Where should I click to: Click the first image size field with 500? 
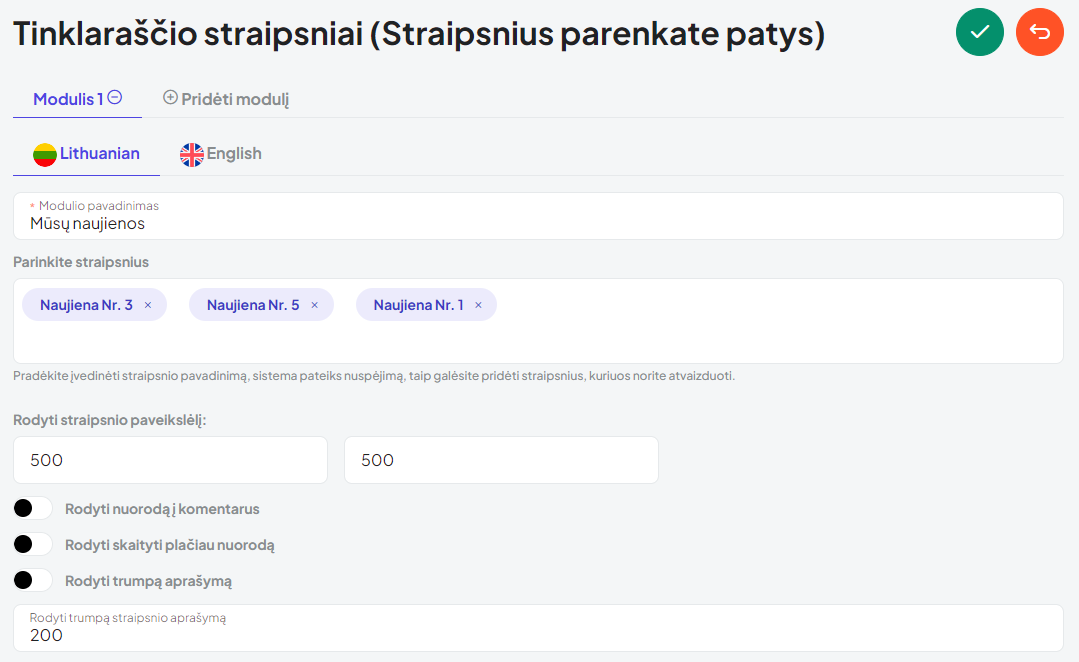click(170, 460)
